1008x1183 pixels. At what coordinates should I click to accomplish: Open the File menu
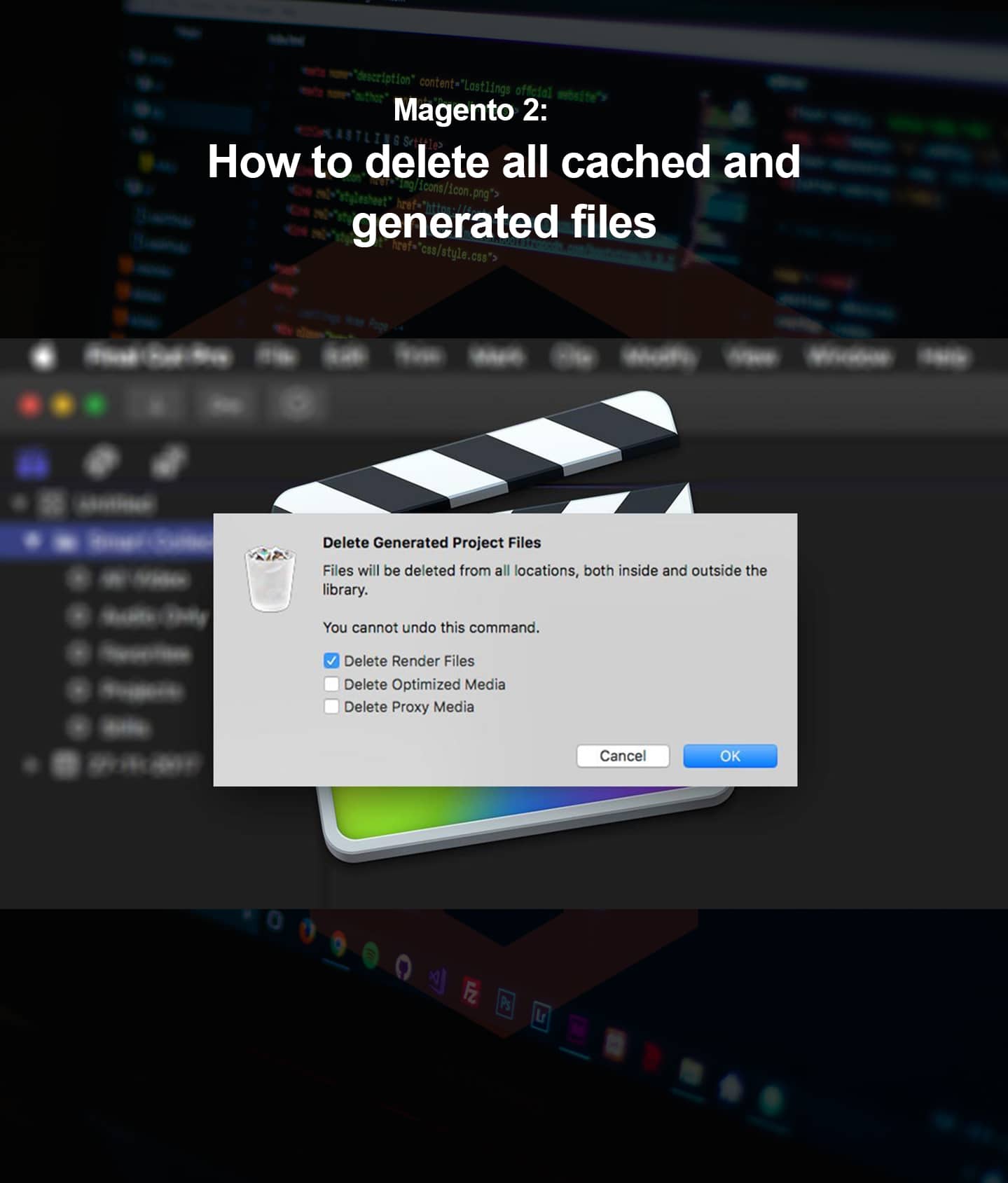276,357
